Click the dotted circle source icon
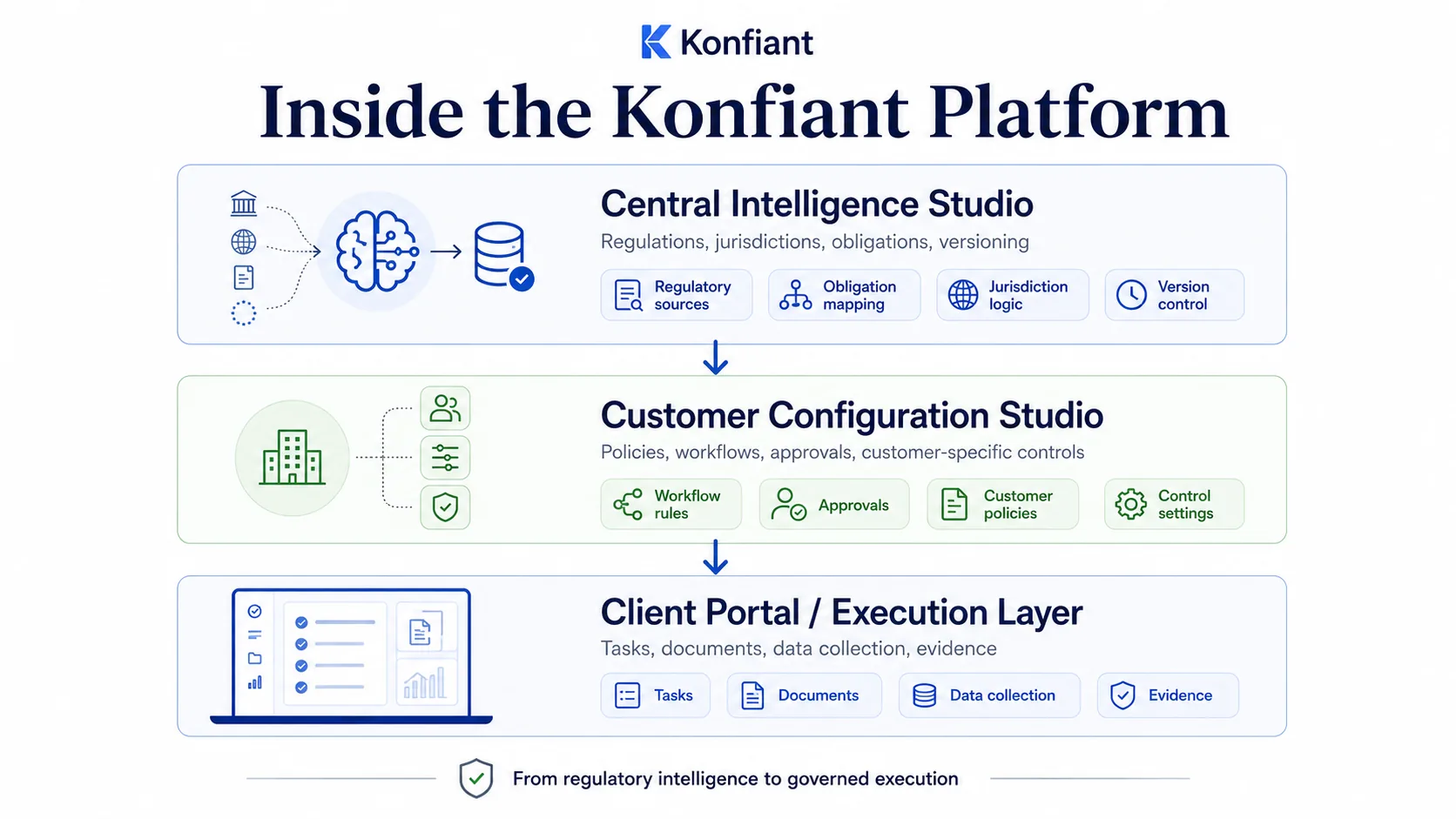Image resolution: width=1456 pixels, height=819 pixels. pyautogui.click(x=244, y=313)
